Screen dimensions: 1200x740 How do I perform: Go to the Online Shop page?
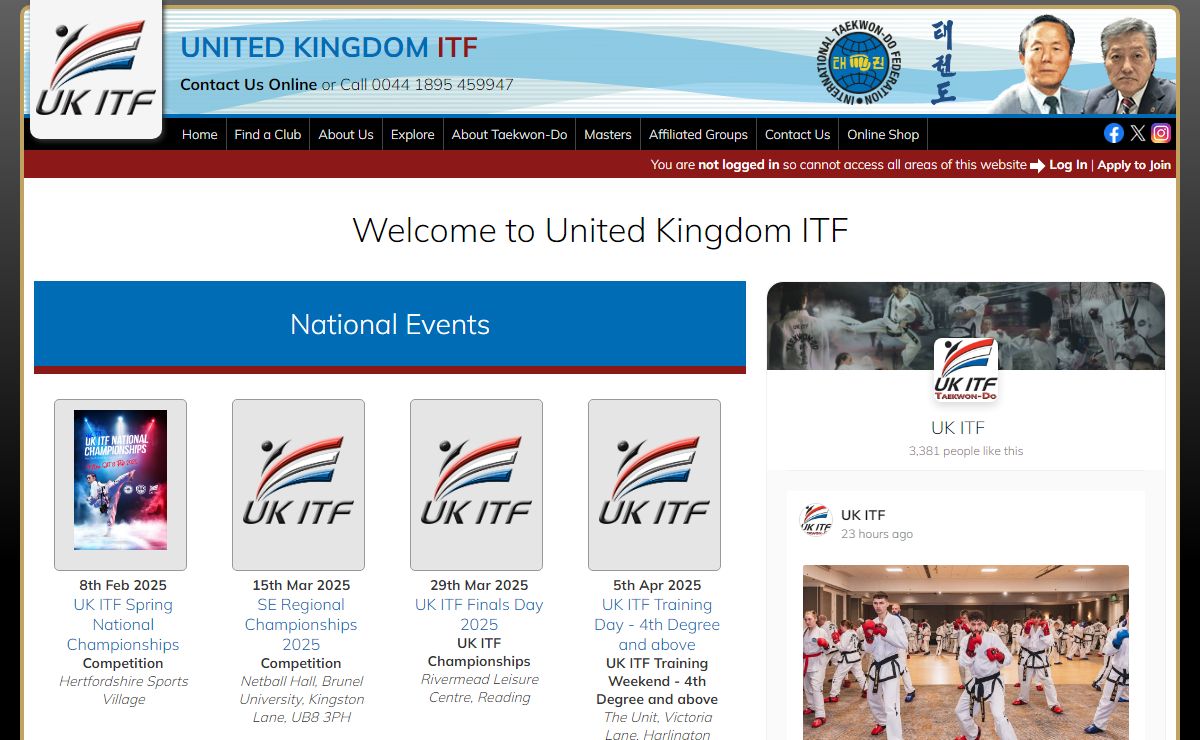pos(882,134)
